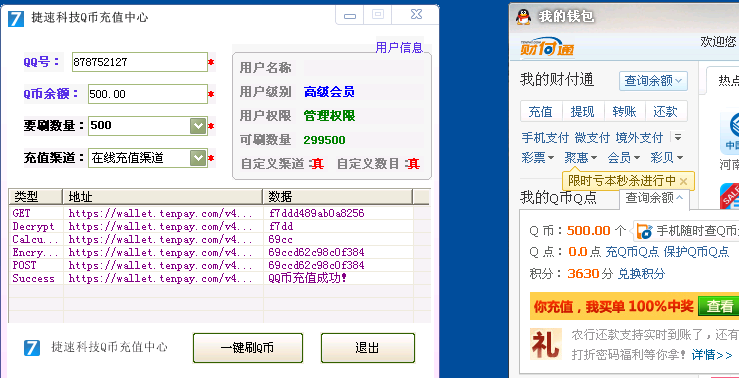The image size is (739, 378).
Task: Click the 一键刷Q币 button
Action: [248, 348]
